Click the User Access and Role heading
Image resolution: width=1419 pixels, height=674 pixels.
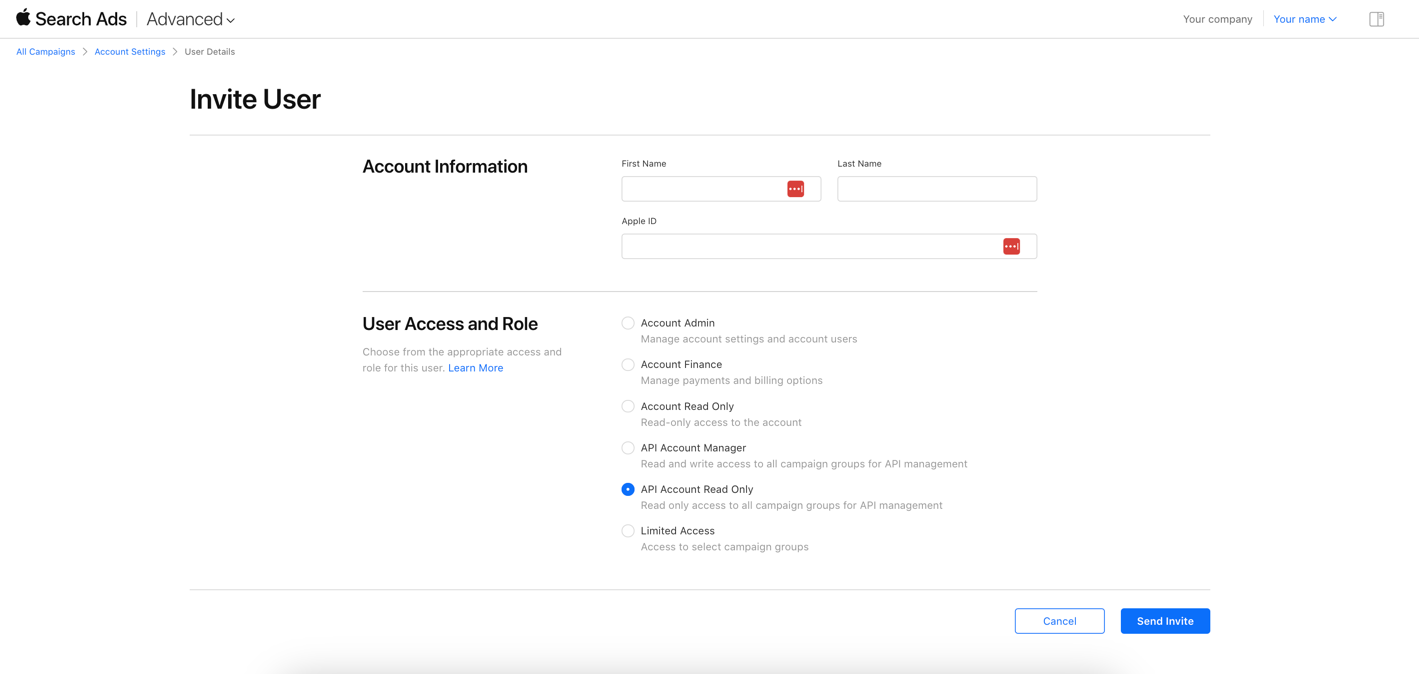point(450,324)
